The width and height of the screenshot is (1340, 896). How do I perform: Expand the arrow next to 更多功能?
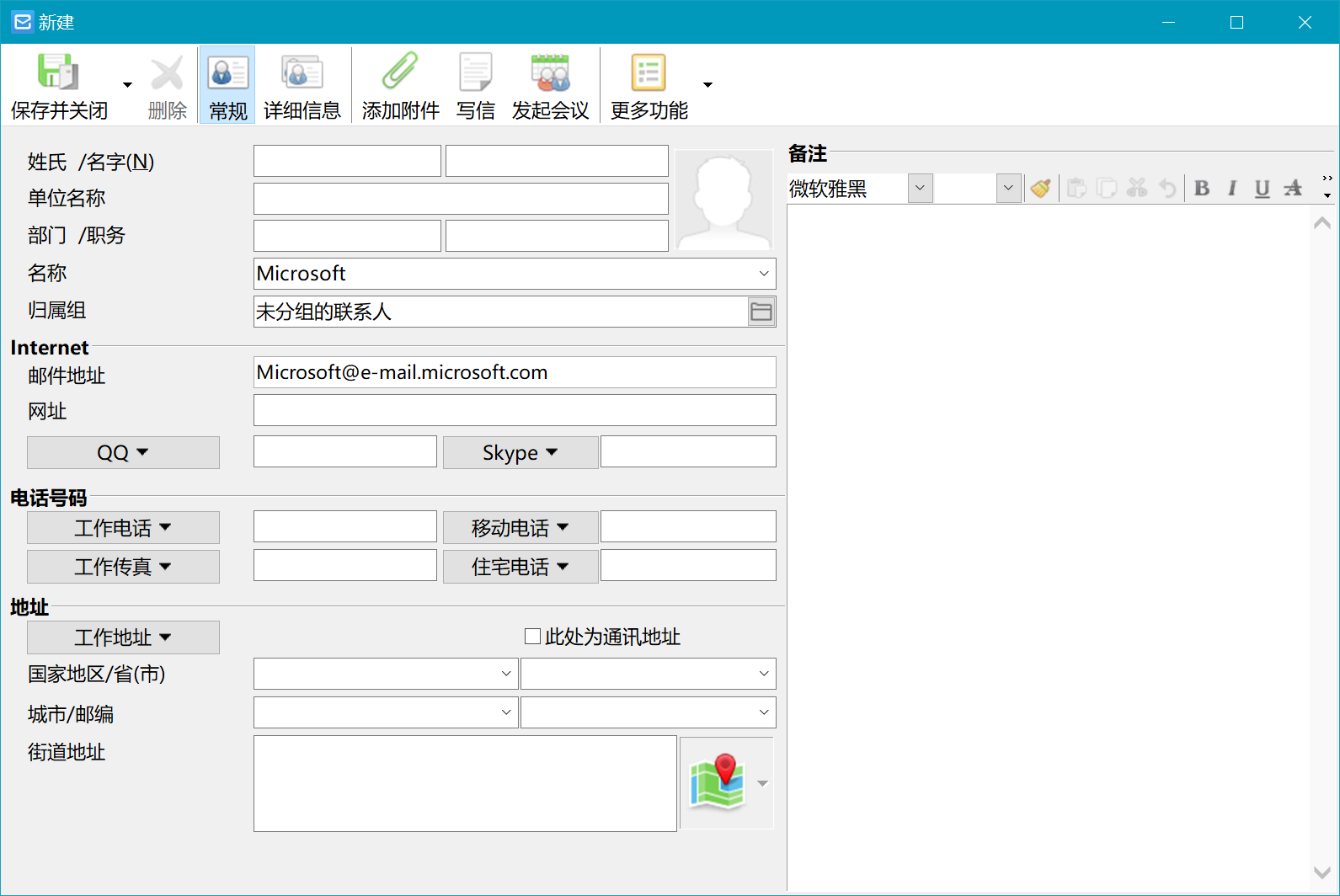point(707,85)
